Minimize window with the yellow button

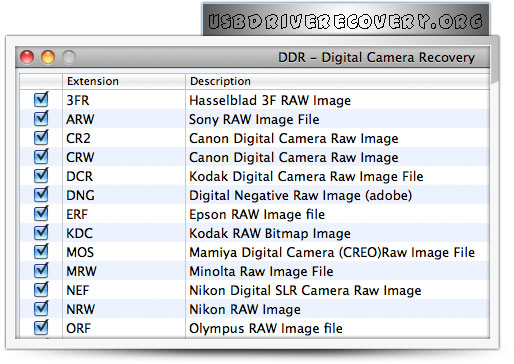48,57
